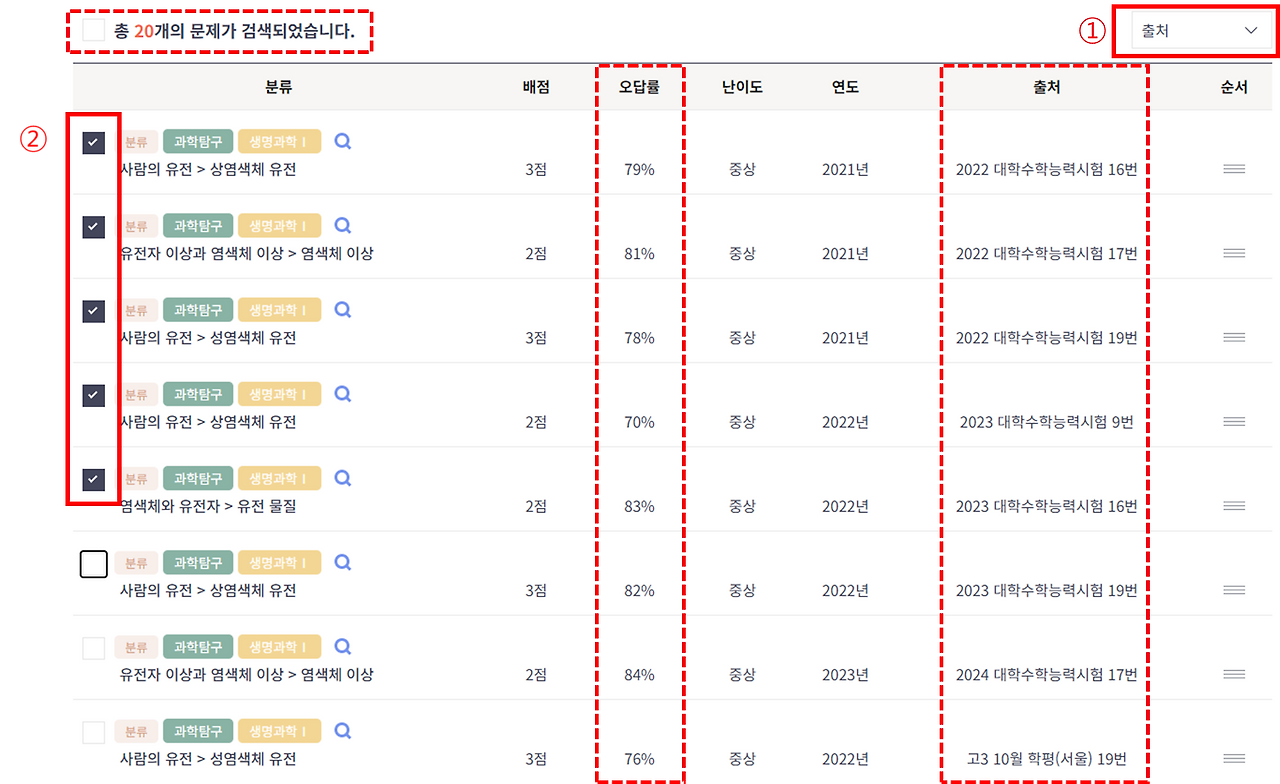Click the 오답률 column header

(639, 87)
